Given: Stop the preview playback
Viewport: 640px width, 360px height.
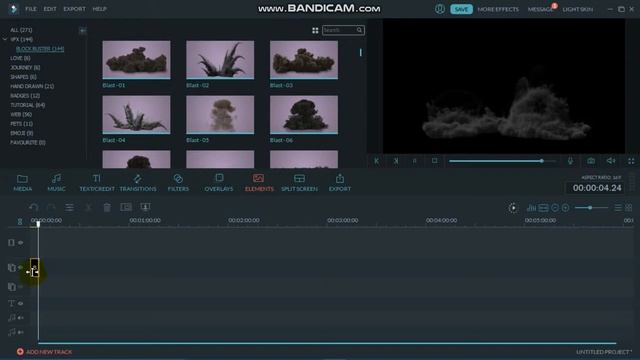Looking at the screenshot, I should click(x=434, y=161).
